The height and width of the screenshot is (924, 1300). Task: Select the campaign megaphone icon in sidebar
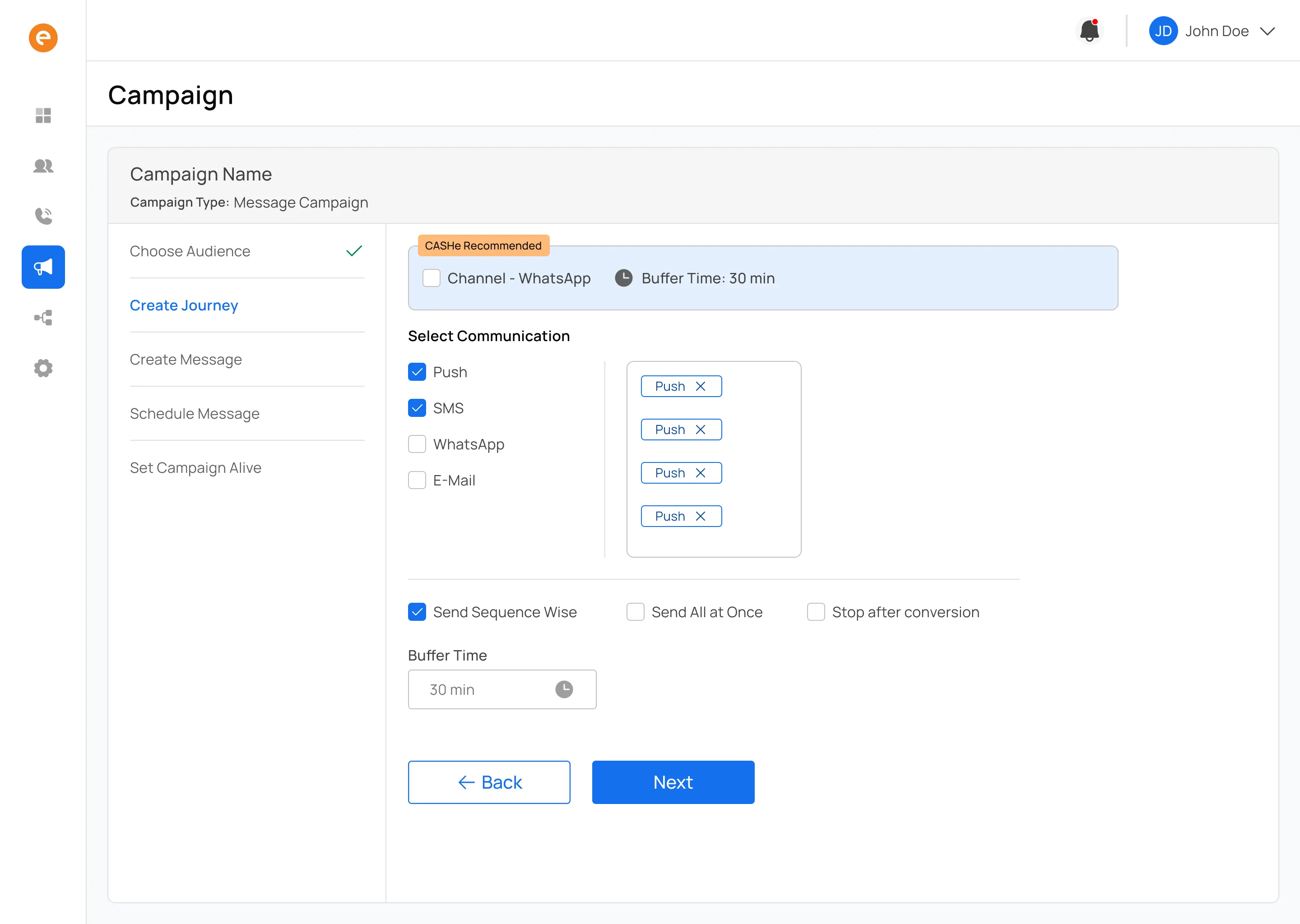(43, 267)
